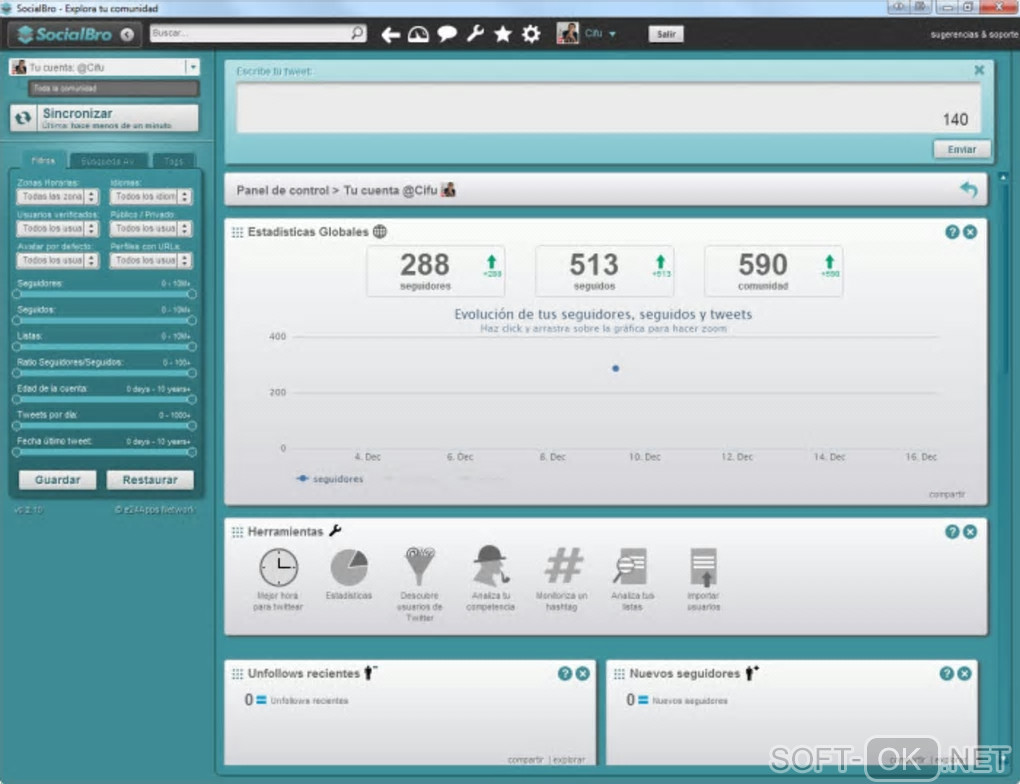
Task: Open the settings gear icon
Action: (x=531, y=34)
